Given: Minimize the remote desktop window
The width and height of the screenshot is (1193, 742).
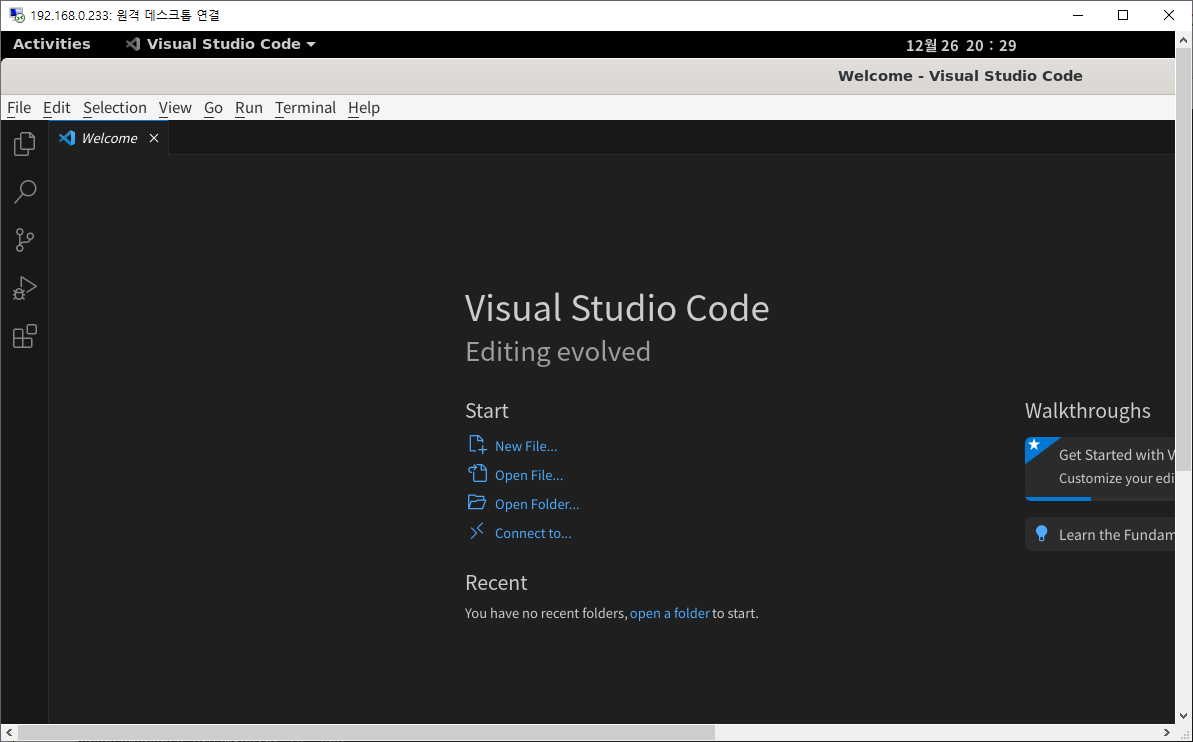Looking at the screenshot, I should click(x=1078, y=15).
